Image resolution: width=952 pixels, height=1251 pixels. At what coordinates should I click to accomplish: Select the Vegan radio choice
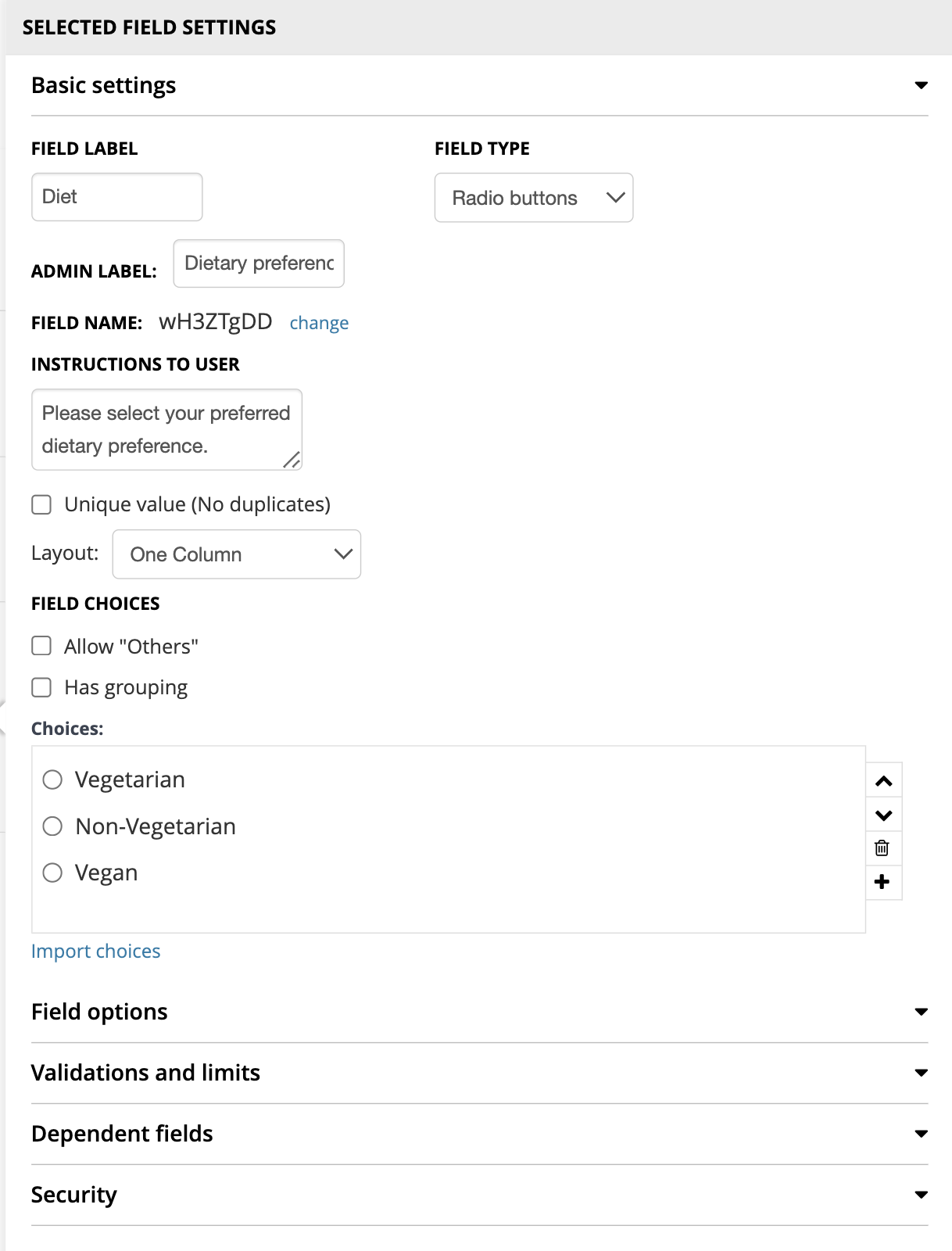pyautogui.click(x=52, y=873)
